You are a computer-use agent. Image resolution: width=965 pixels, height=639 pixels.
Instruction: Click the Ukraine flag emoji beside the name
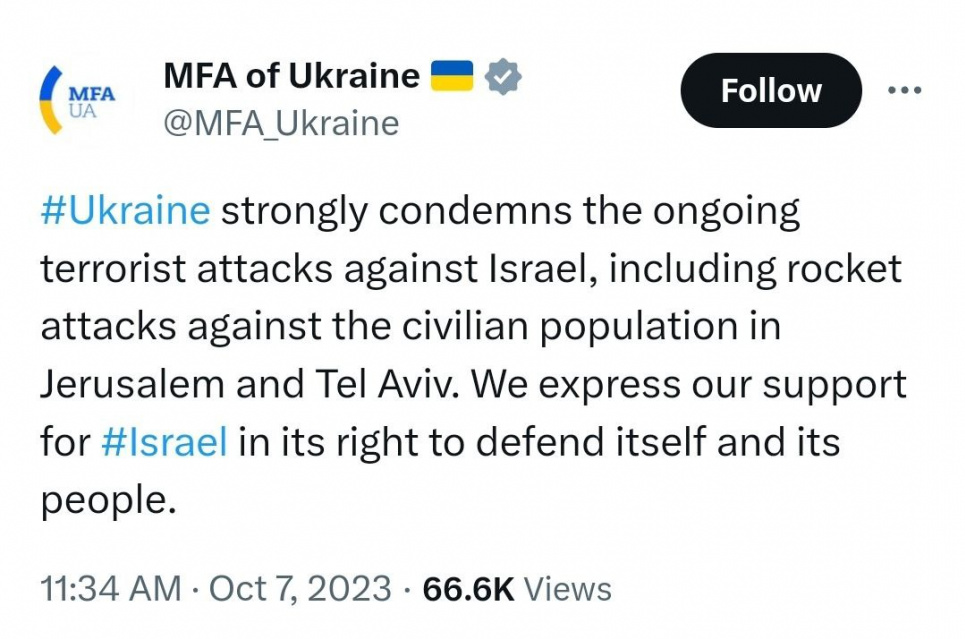pyautogui.click(x=452, y=76)
